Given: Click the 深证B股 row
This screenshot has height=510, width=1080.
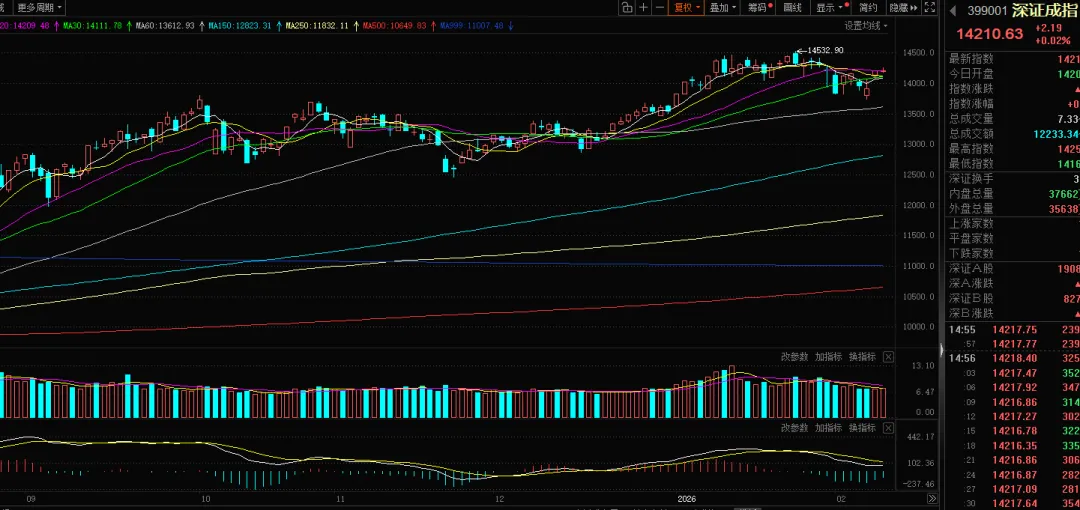Looking at the screenshot, I should click(1012, 298).
